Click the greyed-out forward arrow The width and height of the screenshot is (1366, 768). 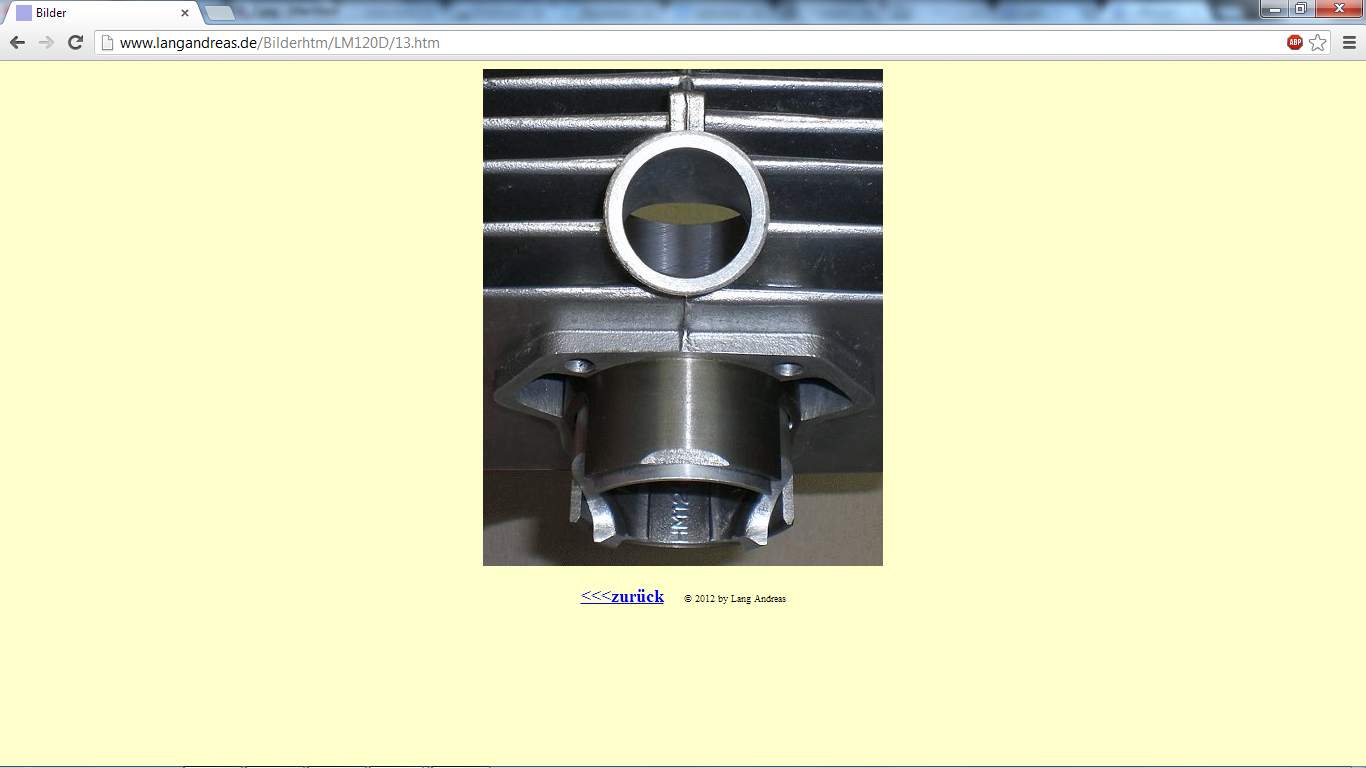point(46,42)
